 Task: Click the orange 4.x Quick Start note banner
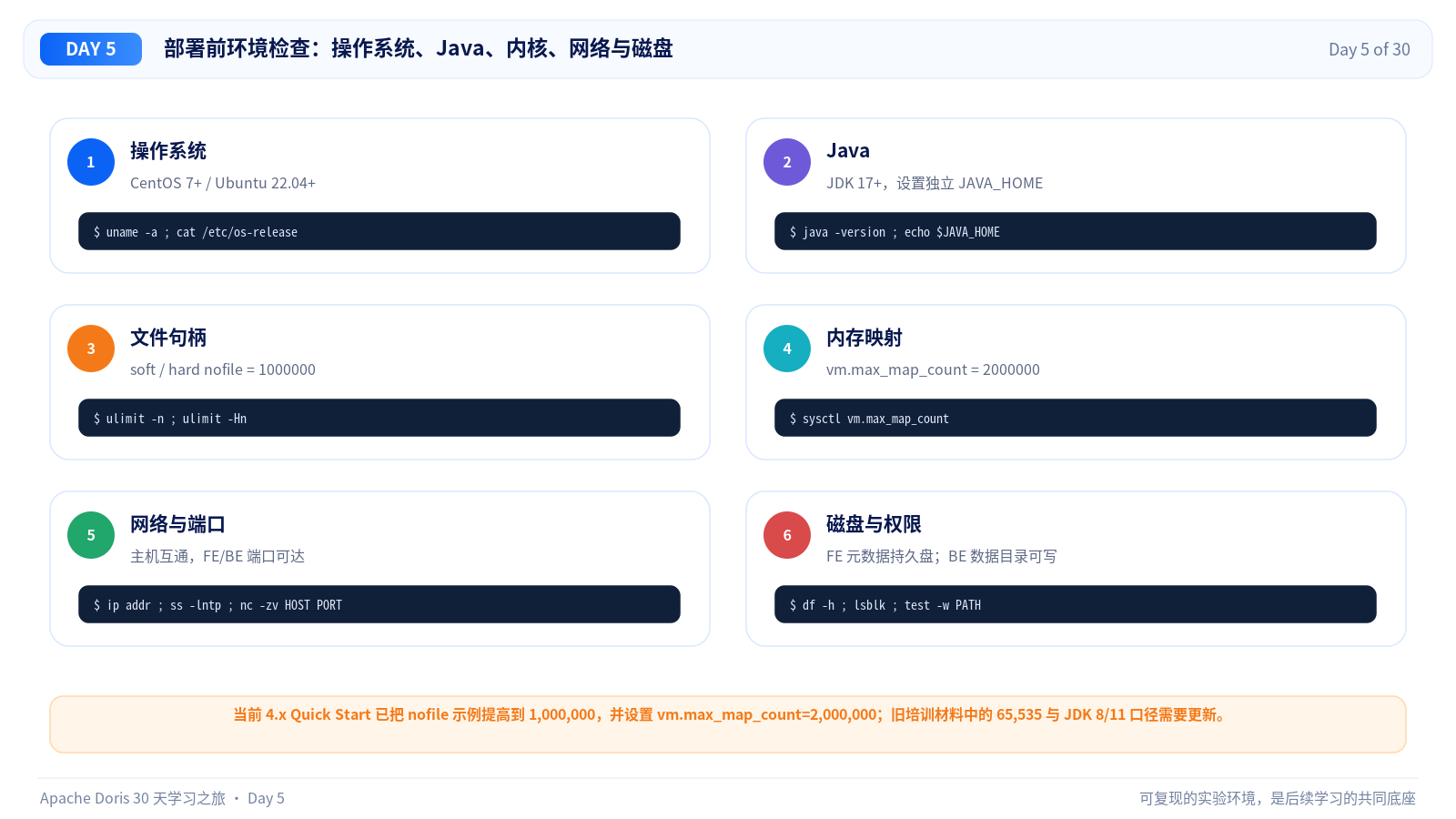[728, 724]
